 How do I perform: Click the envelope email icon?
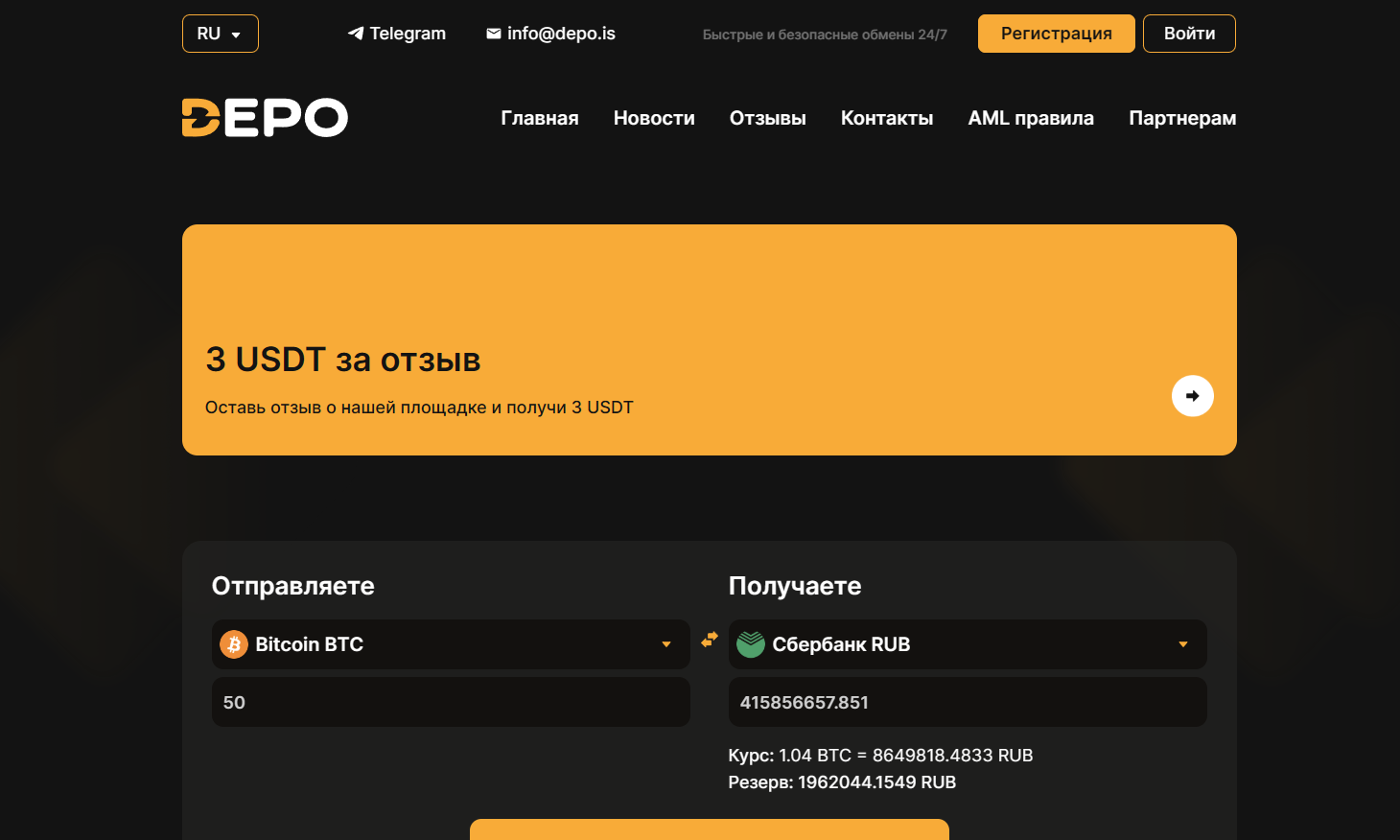(494, 34)
